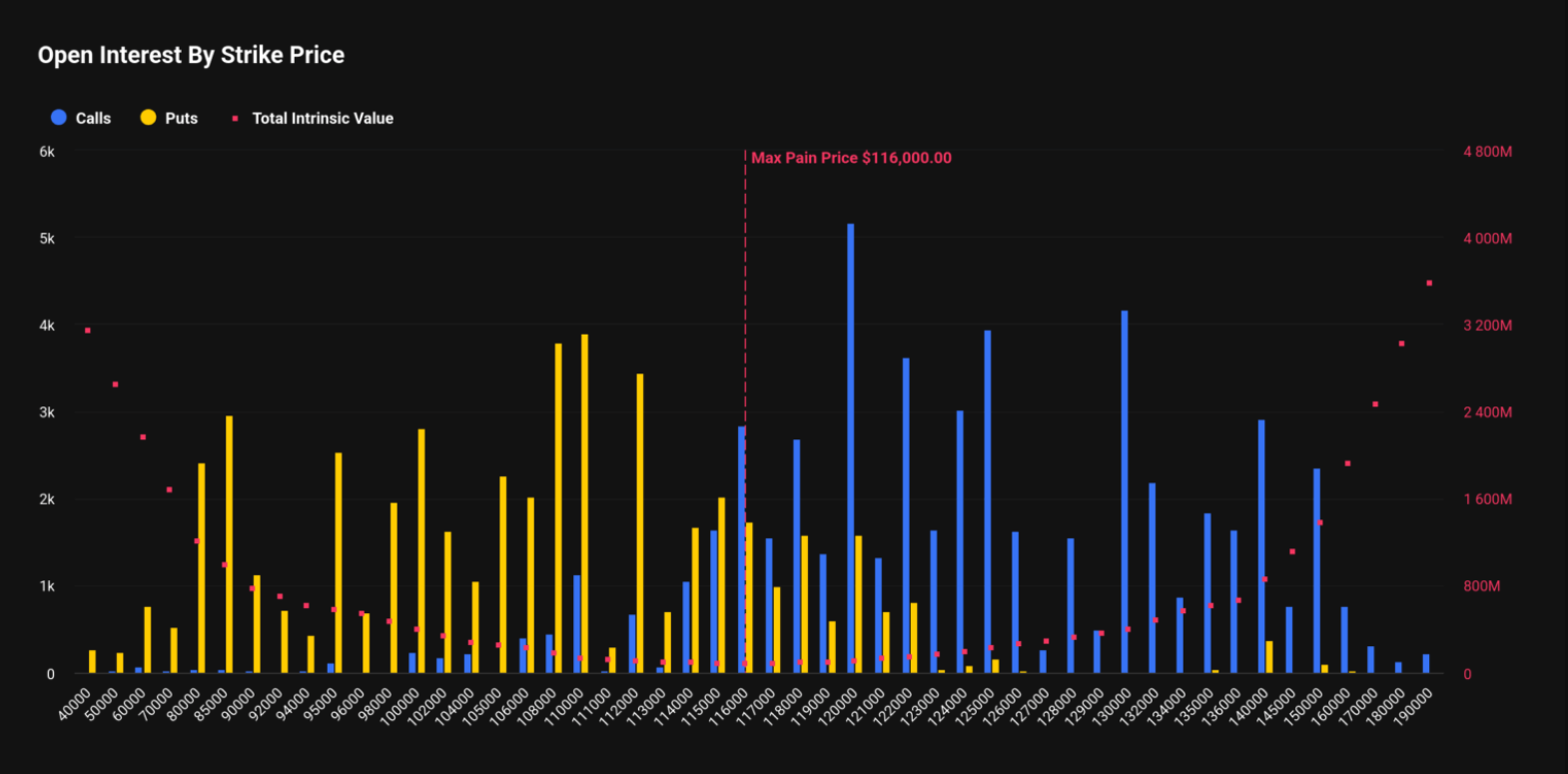Select the yellow Puts bar at strike 110000
1568x774 pixels.
click(585, 503)
